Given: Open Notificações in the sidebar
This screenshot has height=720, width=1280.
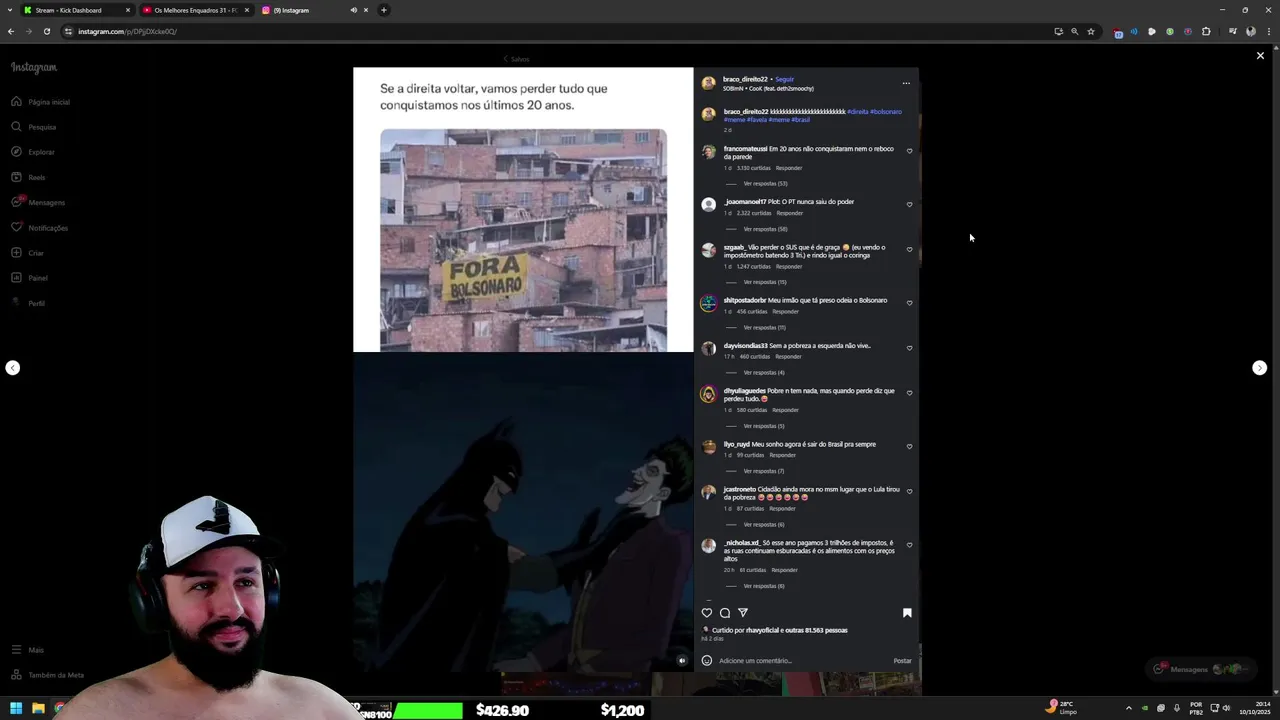Looking at the screenshot, I should (39, 228).
